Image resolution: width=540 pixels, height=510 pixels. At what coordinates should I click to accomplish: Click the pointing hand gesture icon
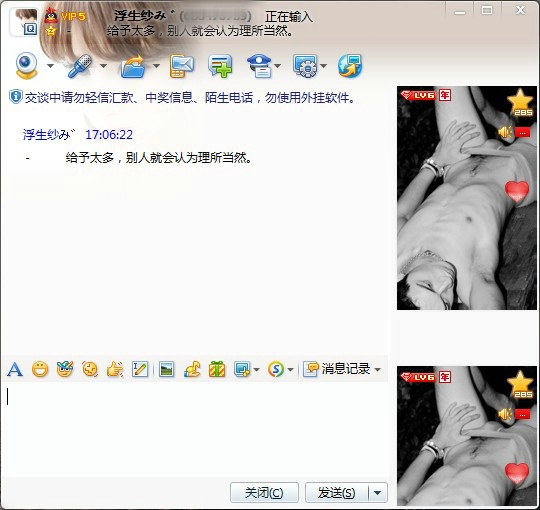point(115,370)
